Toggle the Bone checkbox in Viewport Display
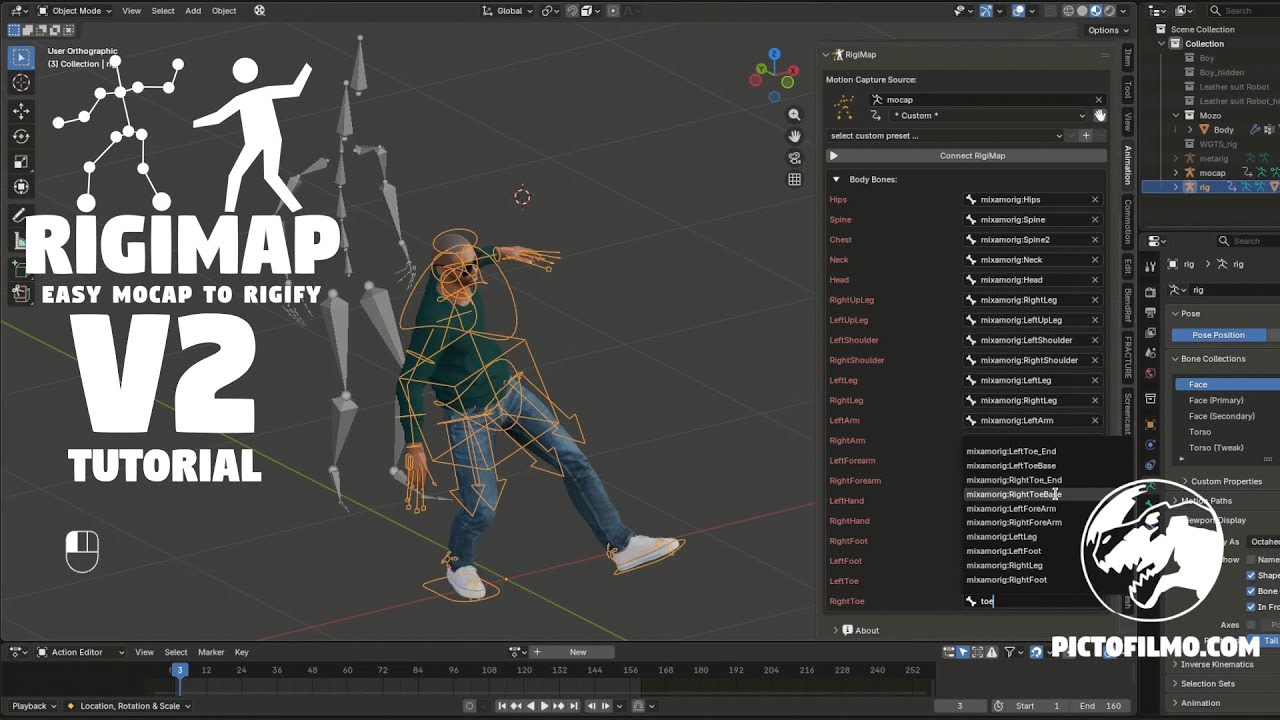Screen dimensions: 1280x720 tap(1251, 591)
